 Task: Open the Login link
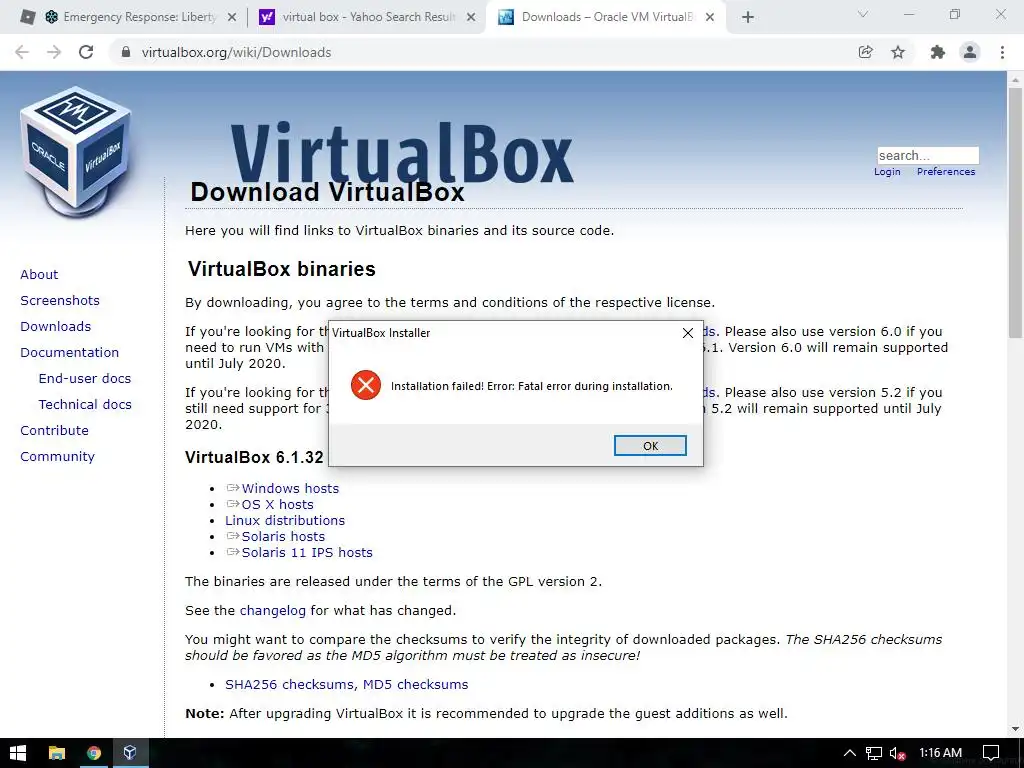click(x=887, y=172)
